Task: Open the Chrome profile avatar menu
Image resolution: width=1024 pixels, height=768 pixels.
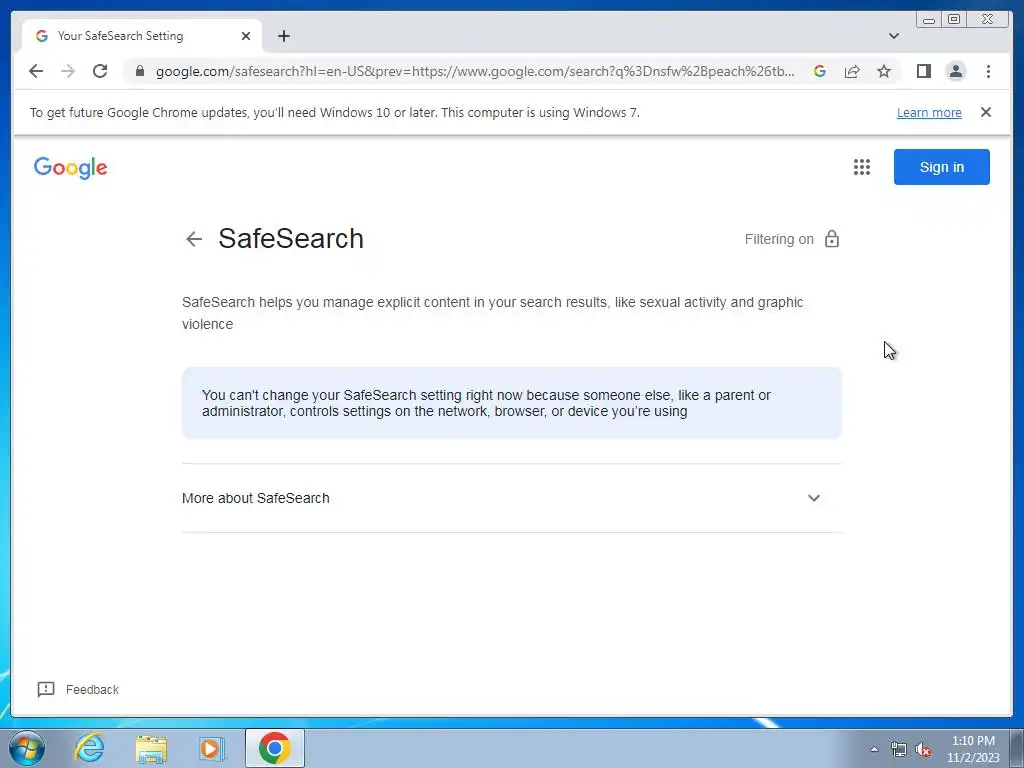Action: pyautogui.click(x=955, y=71)
